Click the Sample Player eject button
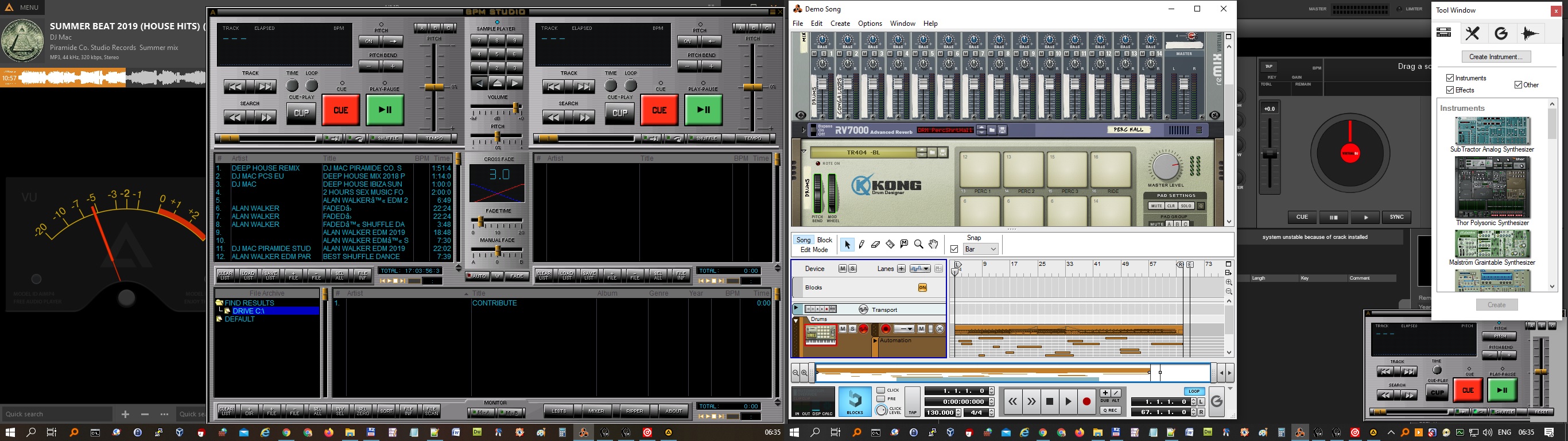1568x441 pixels. [497, 83]
